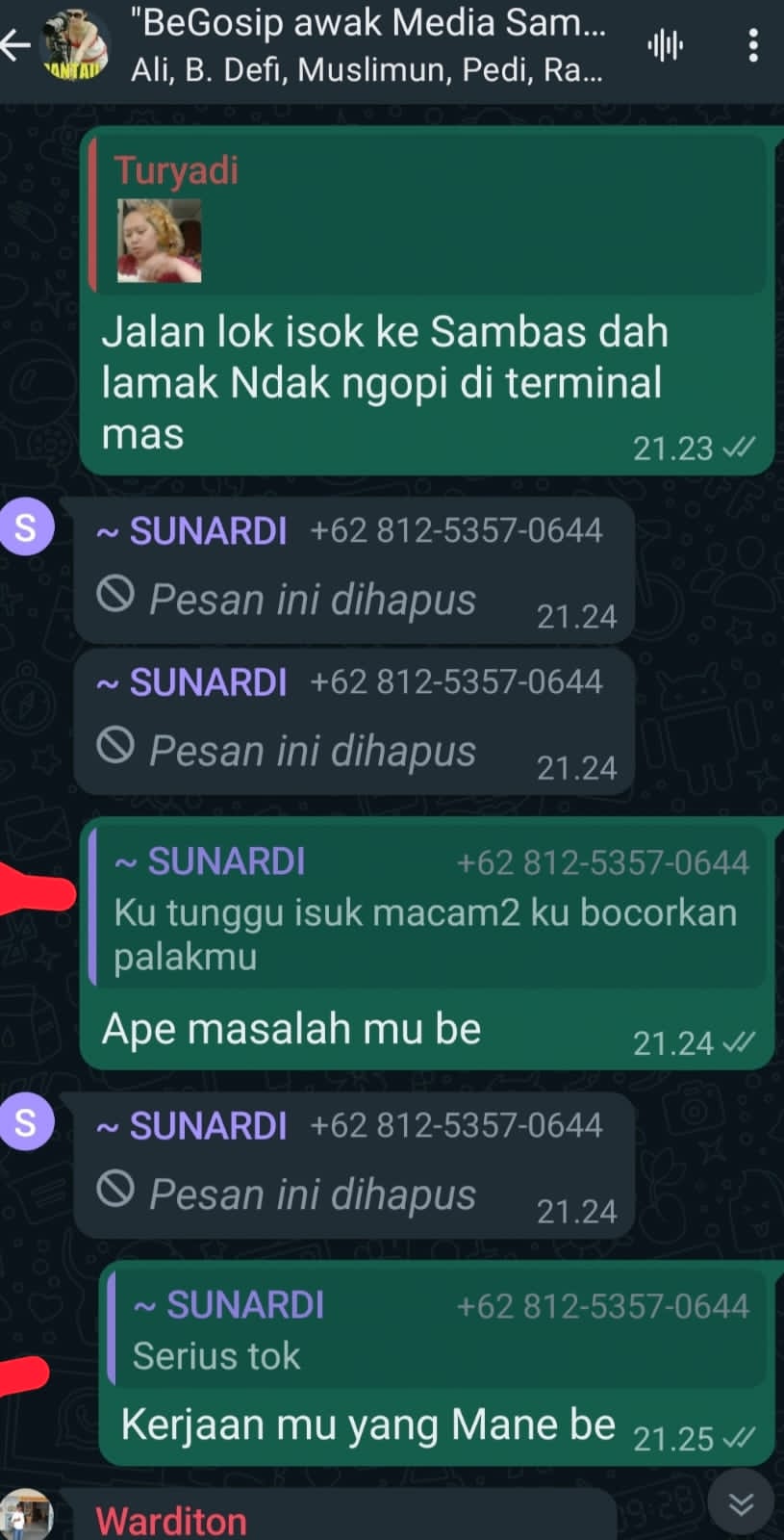Jump to latest messages double-chevron button
Image resolution: width=784 pixels, height=1540 pixels.
[x=741, y=1502]
